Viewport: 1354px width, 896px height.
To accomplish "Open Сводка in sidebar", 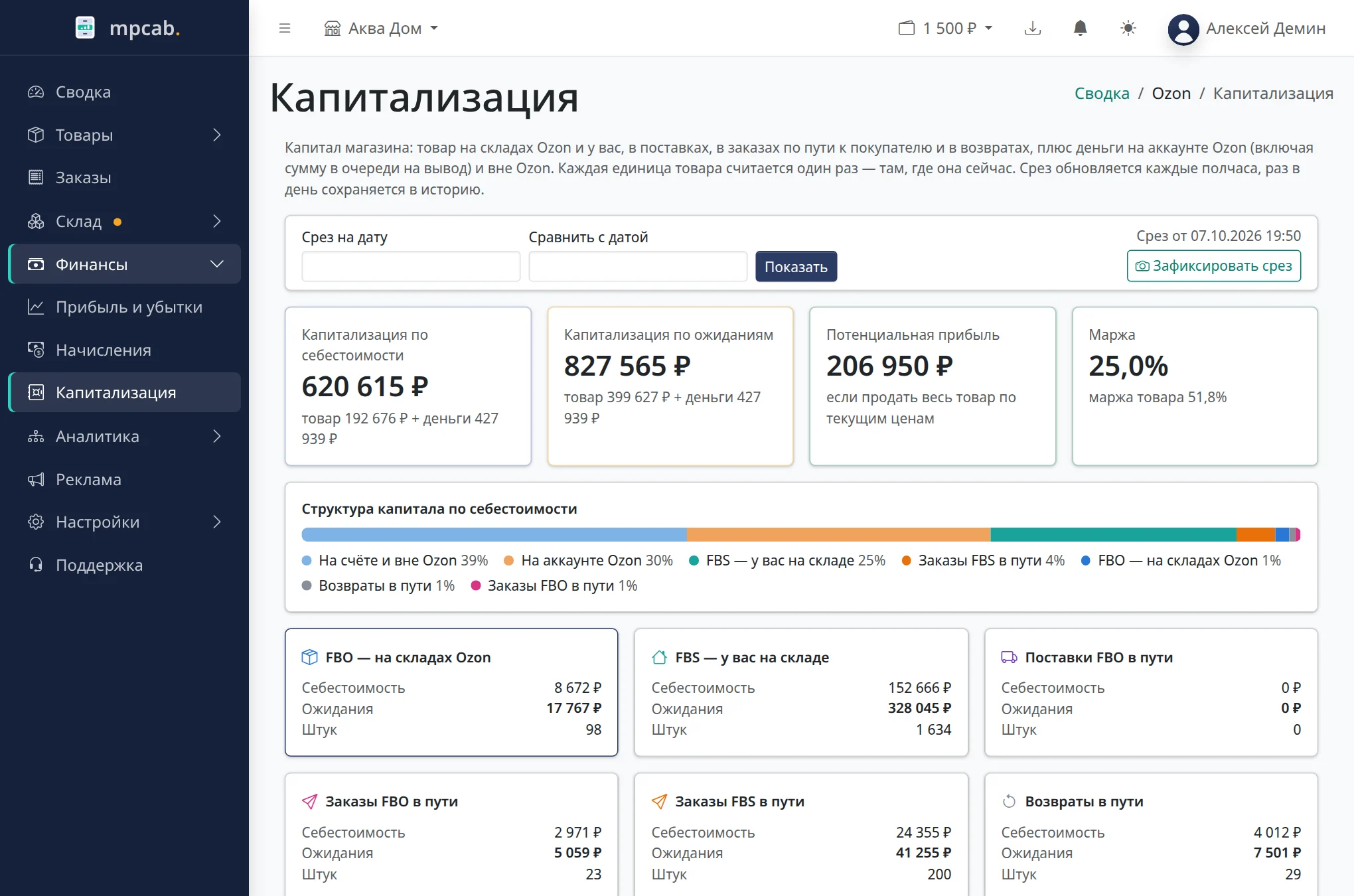I will 124,92.
